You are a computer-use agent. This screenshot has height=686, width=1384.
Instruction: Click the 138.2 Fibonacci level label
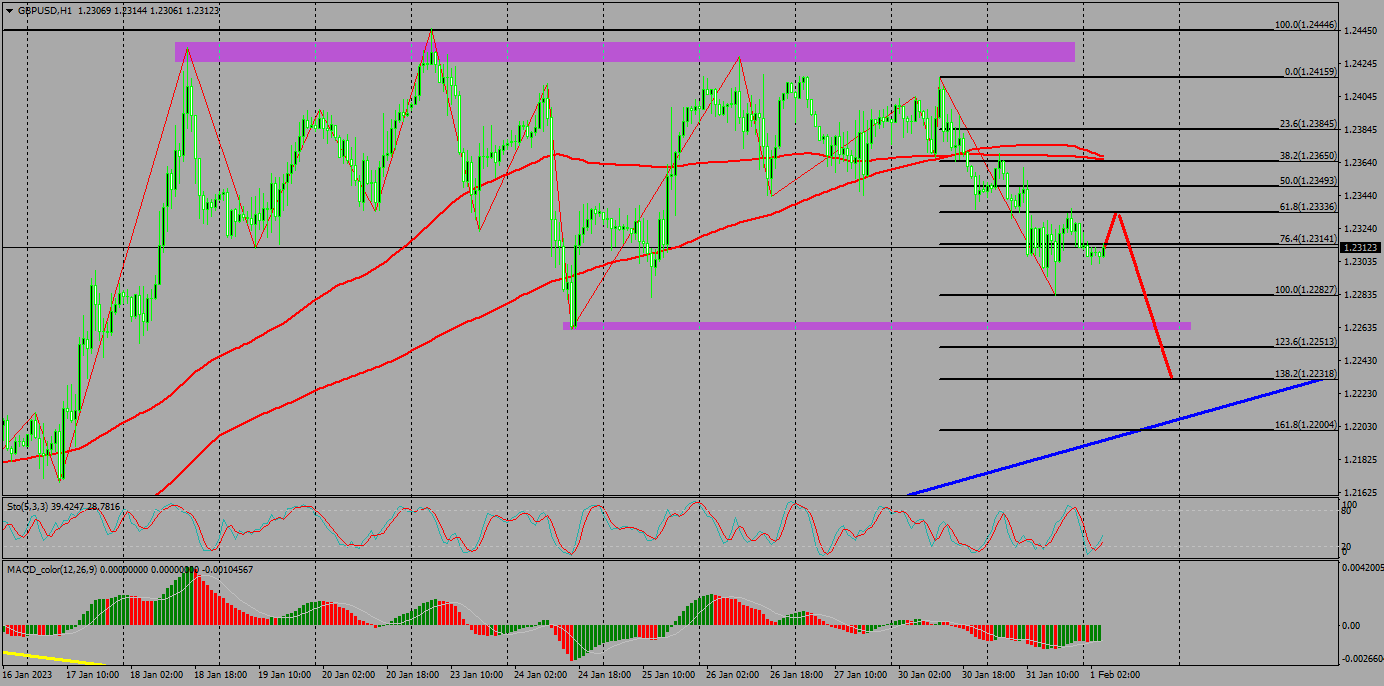(x=1305, y=372)
